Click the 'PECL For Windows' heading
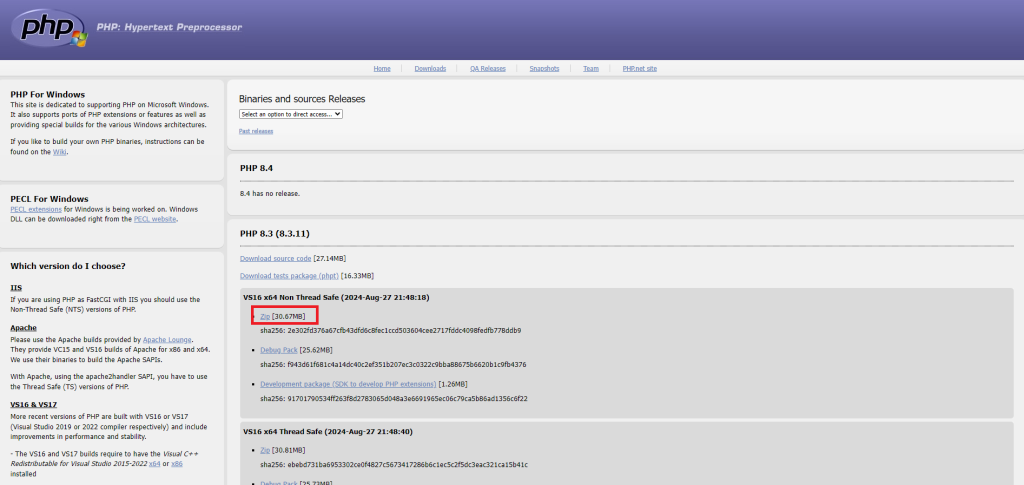Image resolution: width=1024 pixels, height=485 pixels. click(x=50, y=199)
